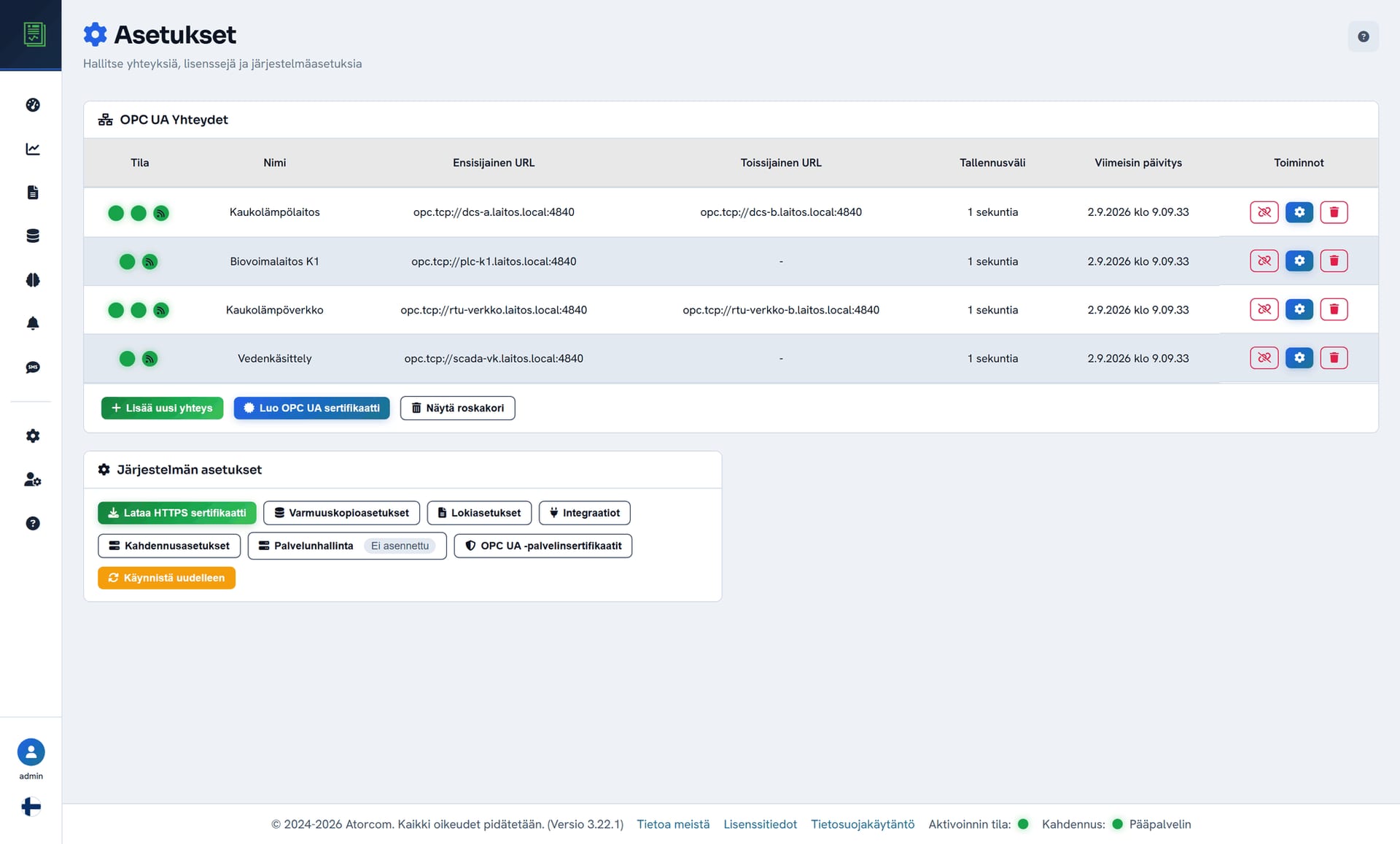Open settings for the Kaukolämpöverkko connection
1400x844 pixels.
1299,309
